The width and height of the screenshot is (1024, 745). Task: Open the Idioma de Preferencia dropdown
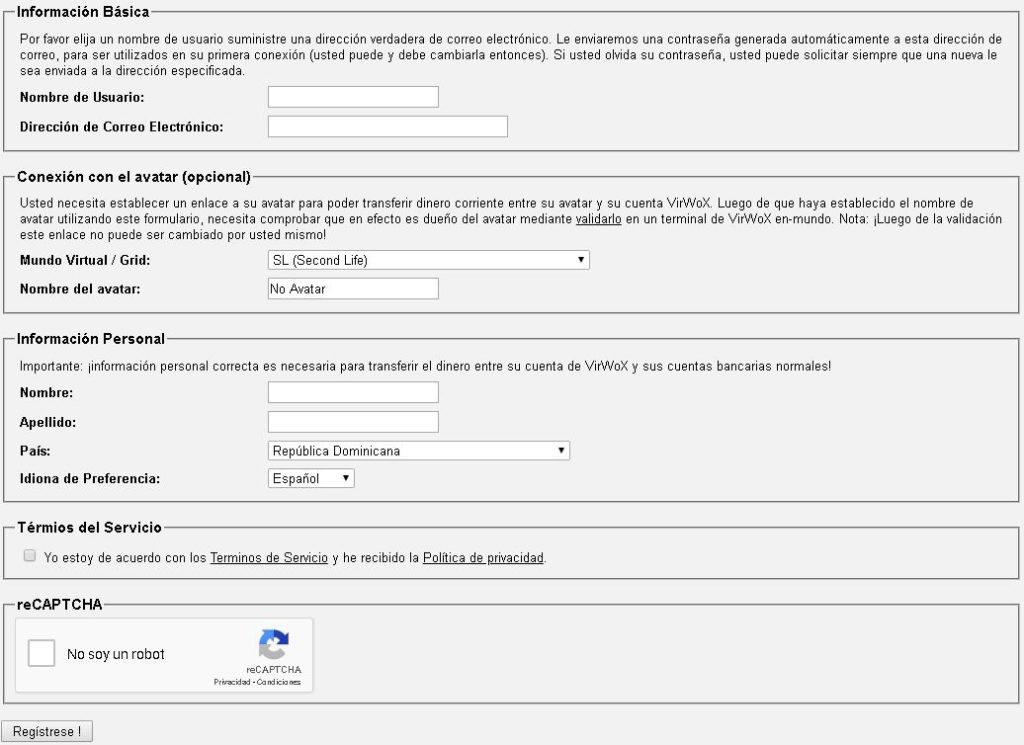(311, 479)
